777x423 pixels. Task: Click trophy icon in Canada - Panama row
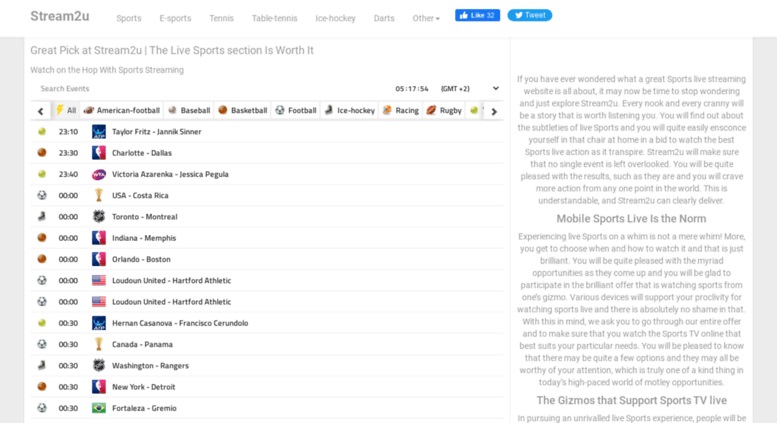click(x=99, y=345)
